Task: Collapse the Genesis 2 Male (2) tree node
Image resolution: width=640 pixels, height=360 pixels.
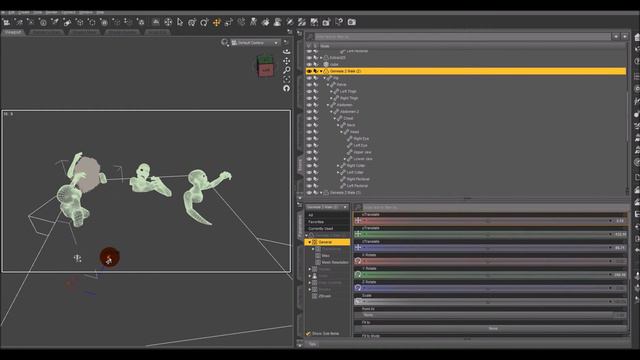Action: tap(321, 71)
